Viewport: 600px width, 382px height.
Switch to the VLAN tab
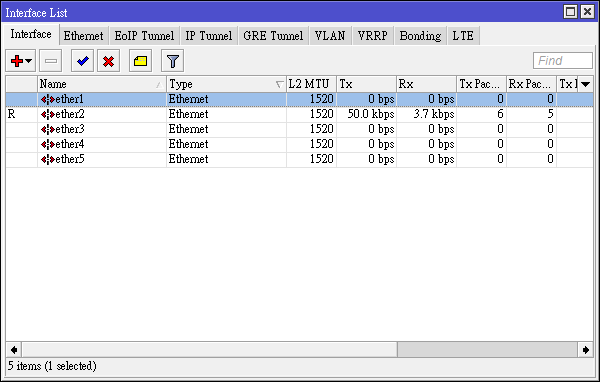click(x=330, y=36)
